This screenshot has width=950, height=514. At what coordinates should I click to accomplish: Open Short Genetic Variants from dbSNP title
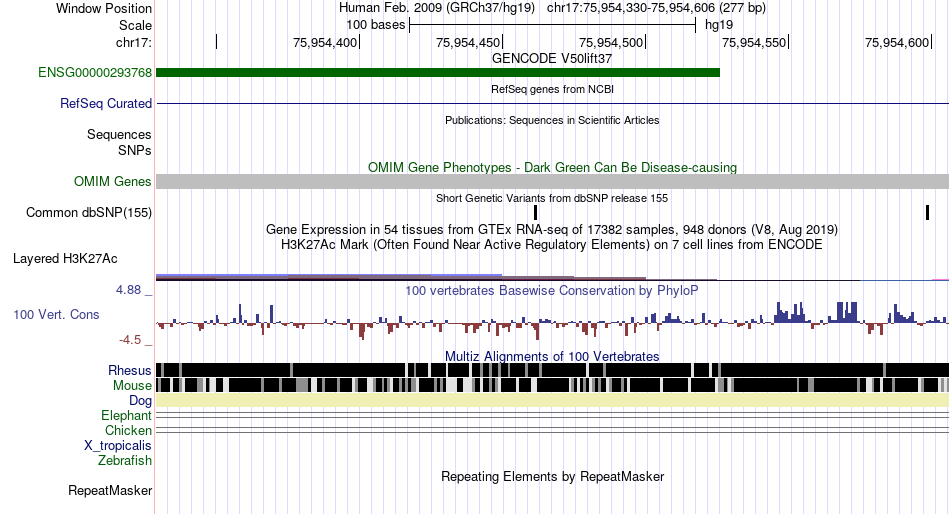[x=552, y=198]
